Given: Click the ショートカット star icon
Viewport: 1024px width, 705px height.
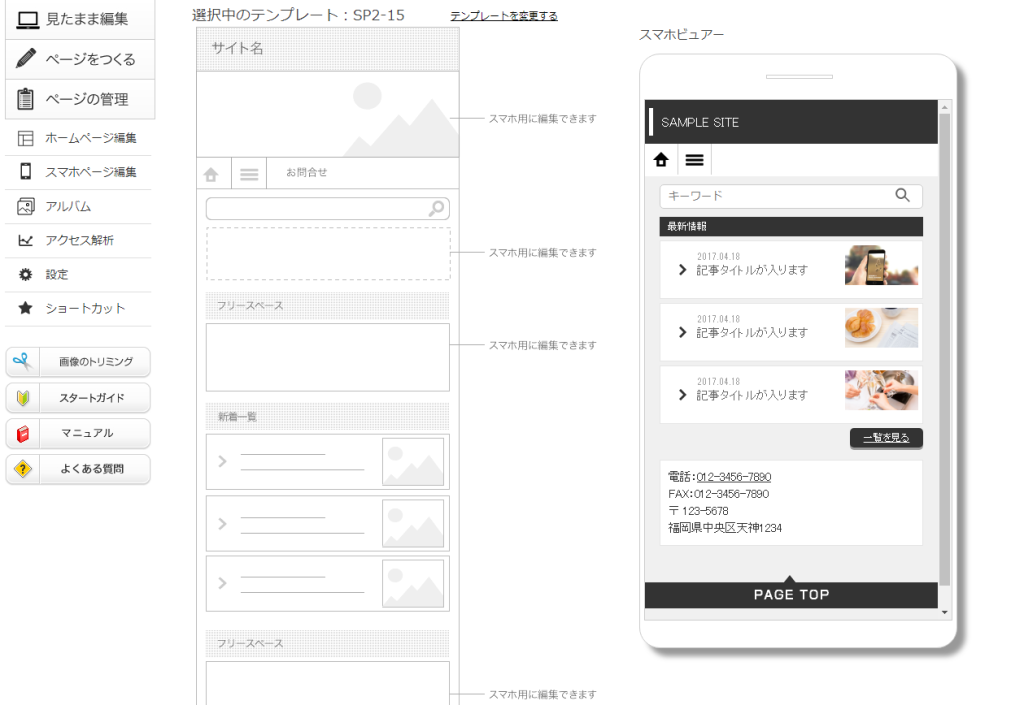Looking at the screenshot, I should coord(27,308).
